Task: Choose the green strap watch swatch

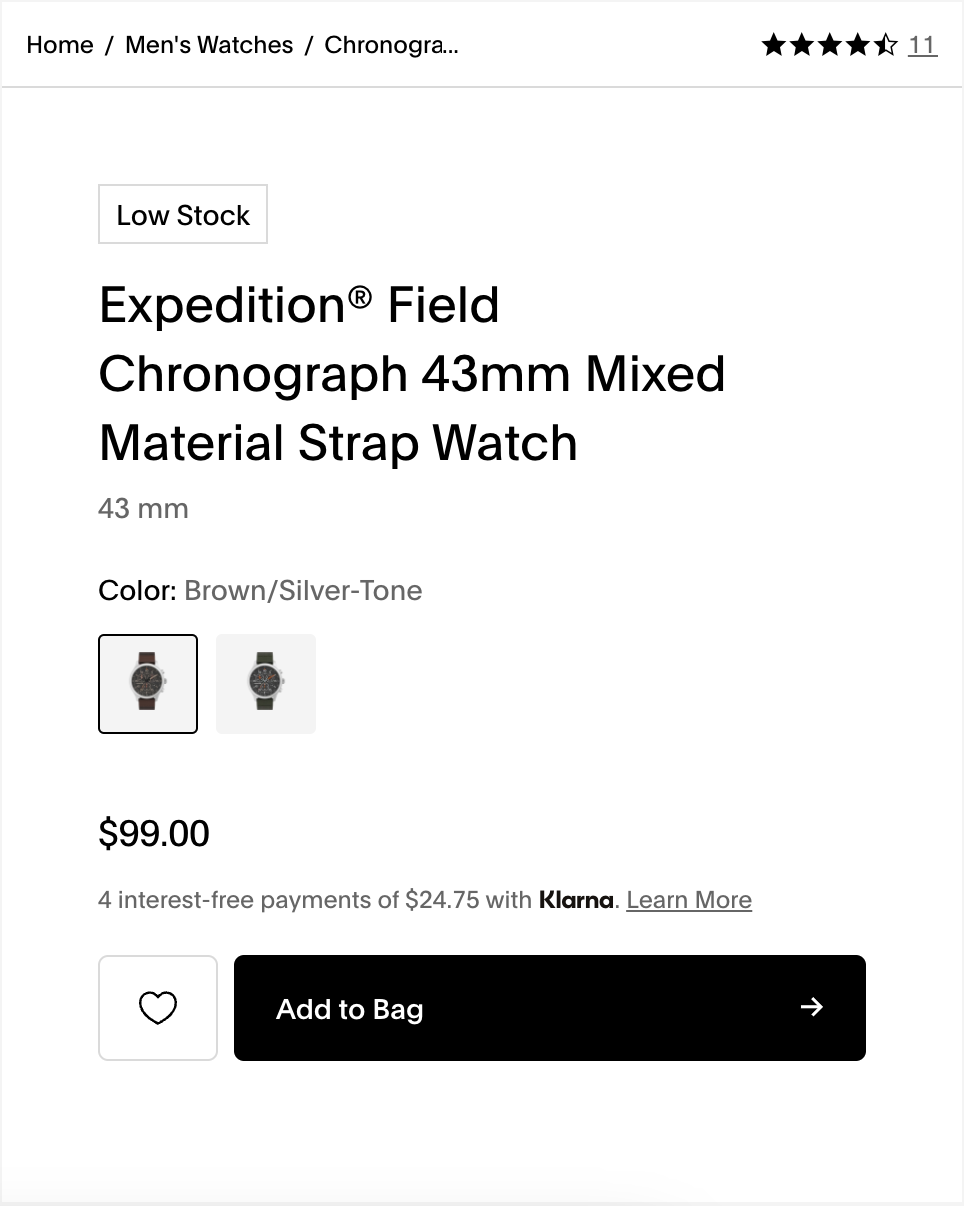Action: [x=266, y=684]
